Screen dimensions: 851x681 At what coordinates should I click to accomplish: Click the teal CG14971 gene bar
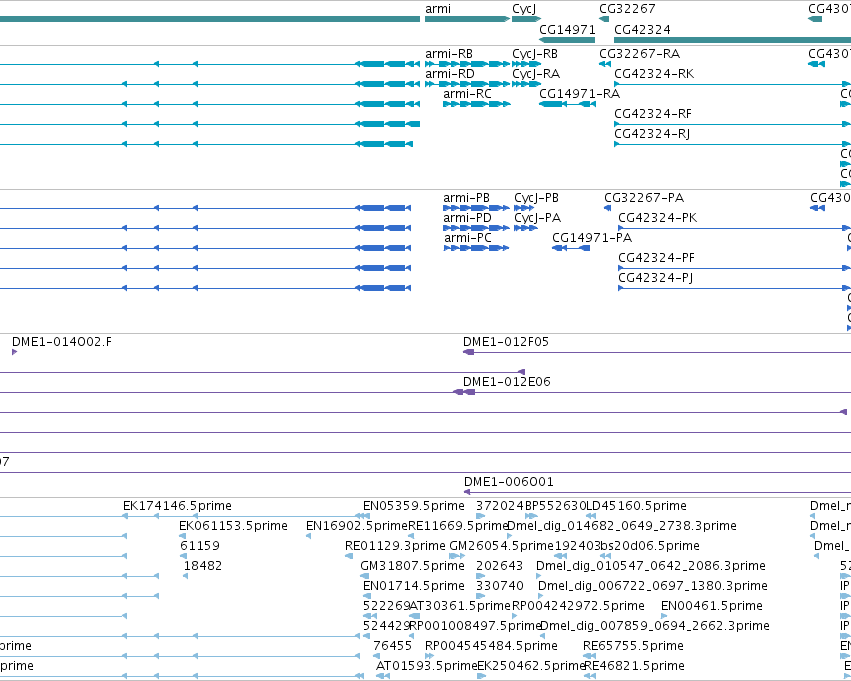(x=567, y=40)
